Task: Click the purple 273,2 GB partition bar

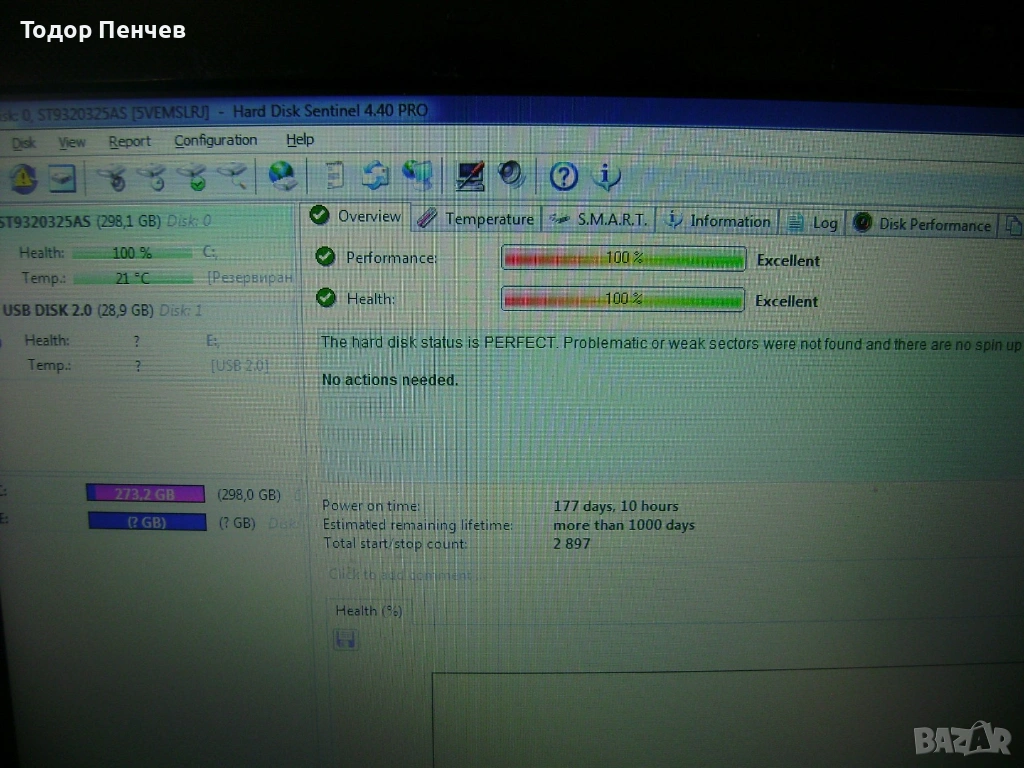Action: tap(145, 494)
